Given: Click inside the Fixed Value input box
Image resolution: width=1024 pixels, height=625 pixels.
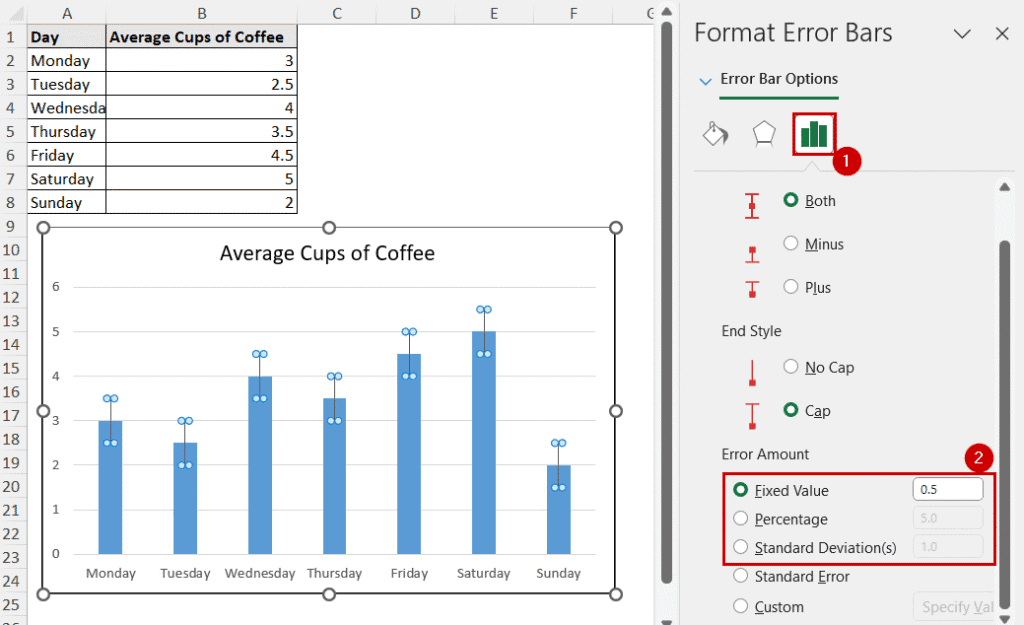Looking at the screenshot, I should 946,489.
